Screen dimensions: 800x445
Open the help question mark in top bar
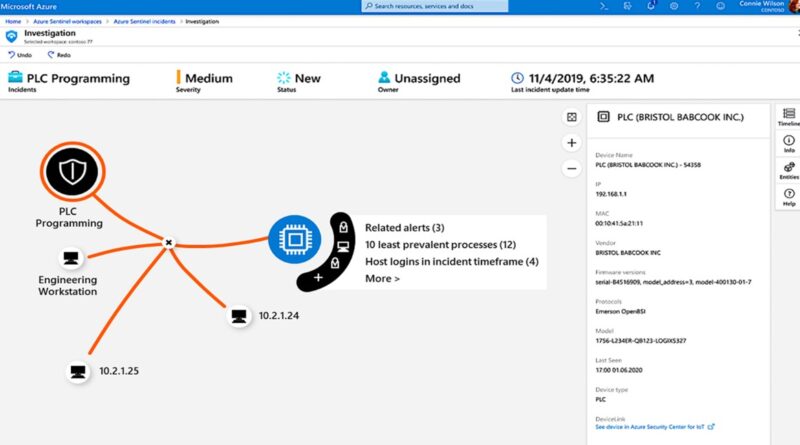[x=697, y=6]
